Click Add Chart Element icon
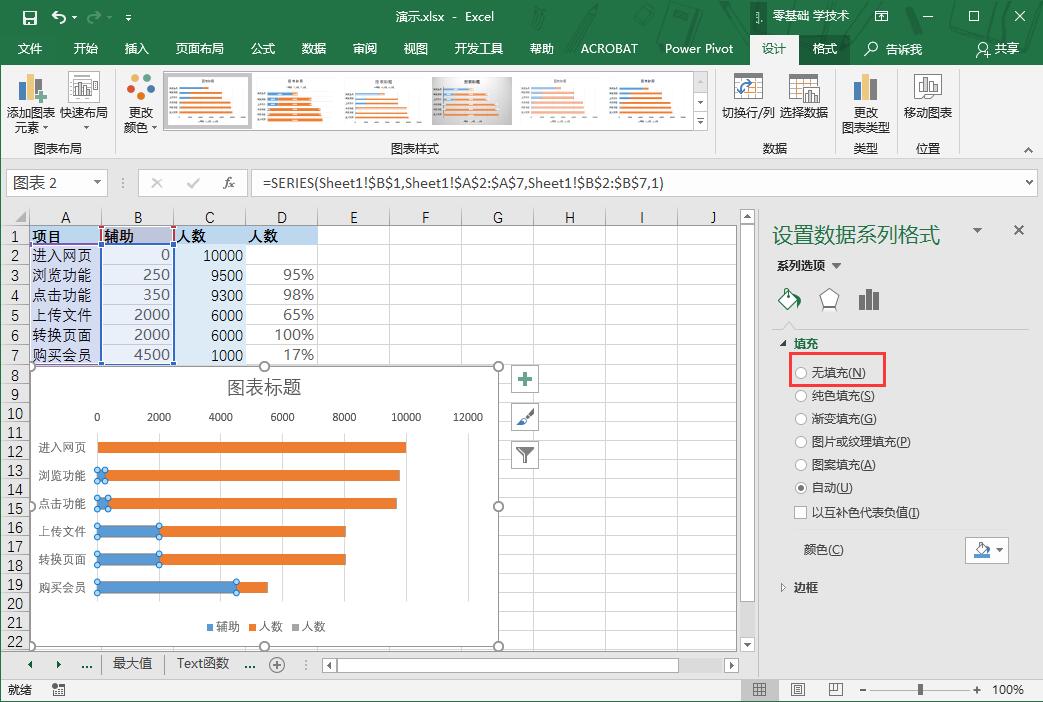 pos(30,89)
